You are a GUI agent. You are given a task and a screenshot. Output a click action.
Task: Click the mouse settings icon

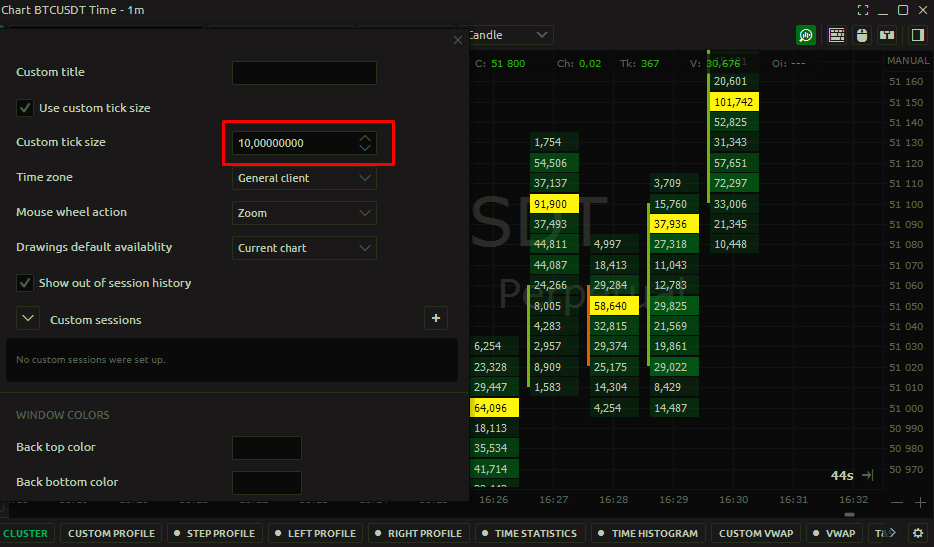[x=862, y=35]
